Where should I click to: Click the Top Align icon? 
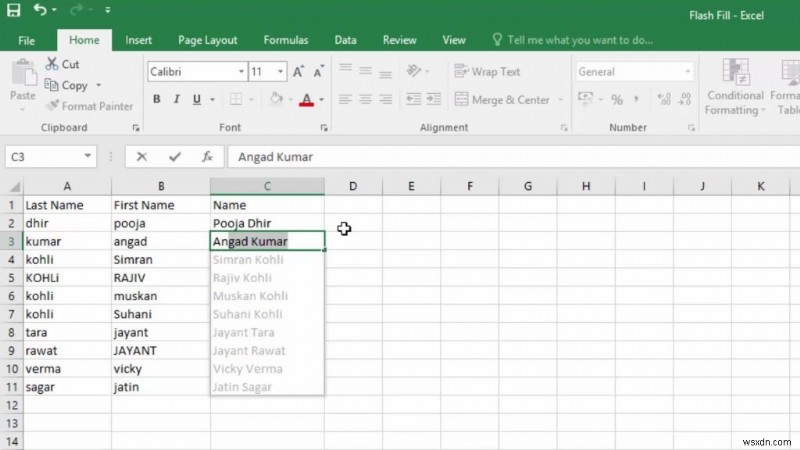[345, 70]
